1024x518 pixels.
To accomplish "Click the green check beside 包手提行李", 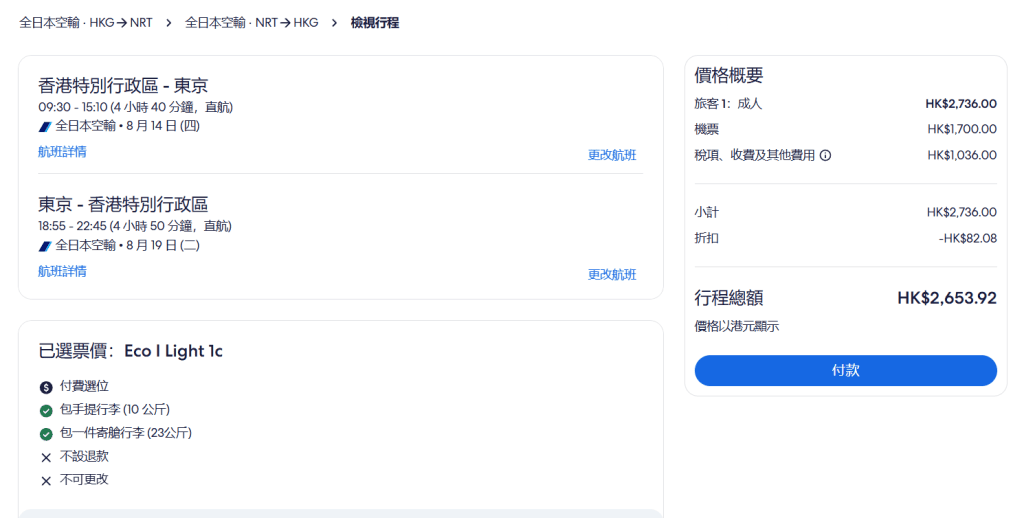I will pos(46,410).
